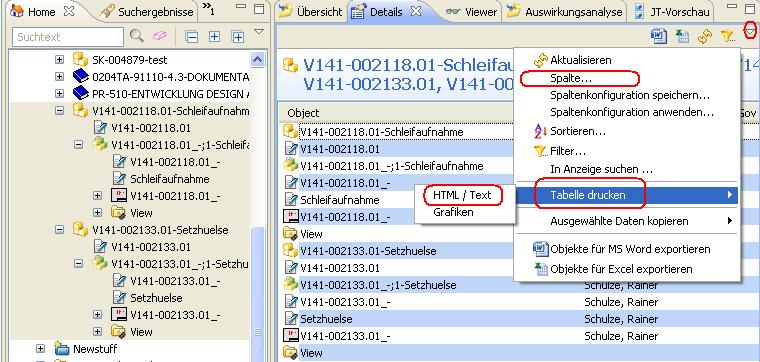The image size is (760, 362).
Task: Click the Object column header
Action: [303, 113]
